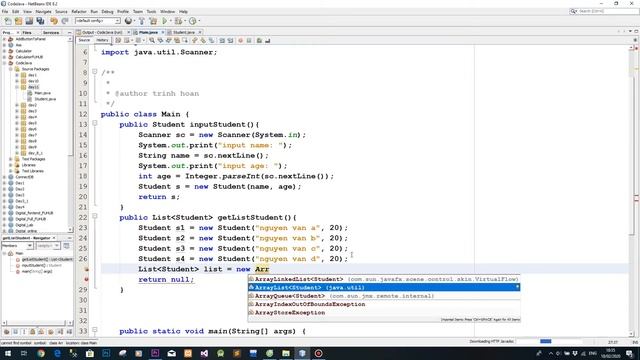Close the Main.java editor tab
640x360 pixels.
[x=162, y=32]
